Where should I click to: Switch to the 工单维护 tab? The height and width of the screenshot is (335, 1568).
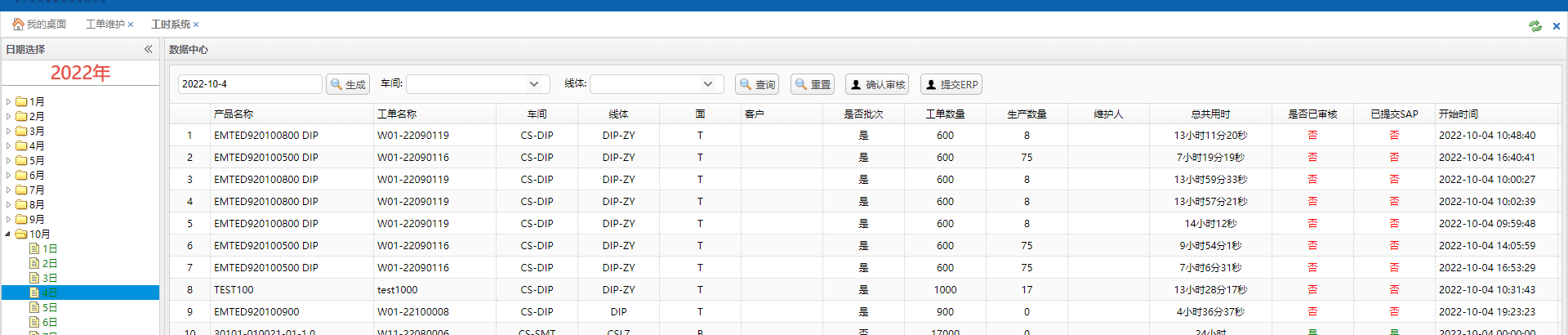click(105, 25)
